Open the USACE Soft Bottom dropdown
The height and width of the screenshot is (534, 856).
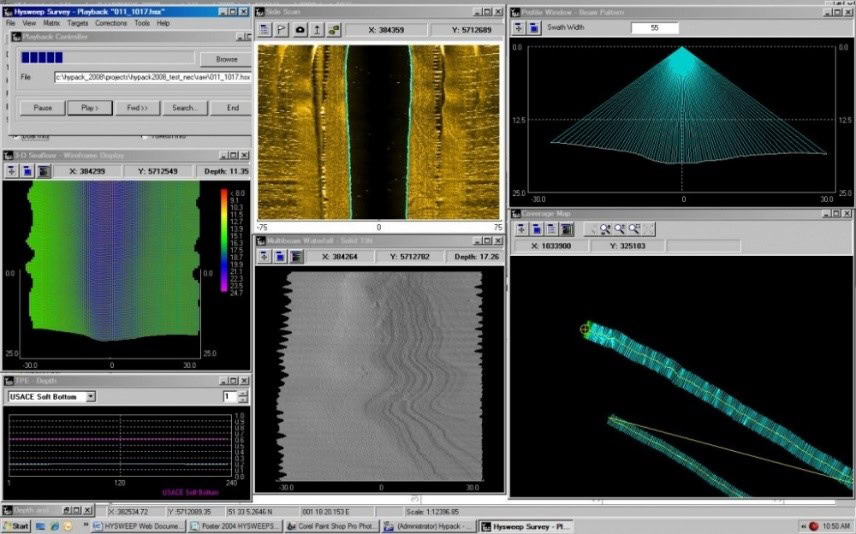[x=91, y=396]
